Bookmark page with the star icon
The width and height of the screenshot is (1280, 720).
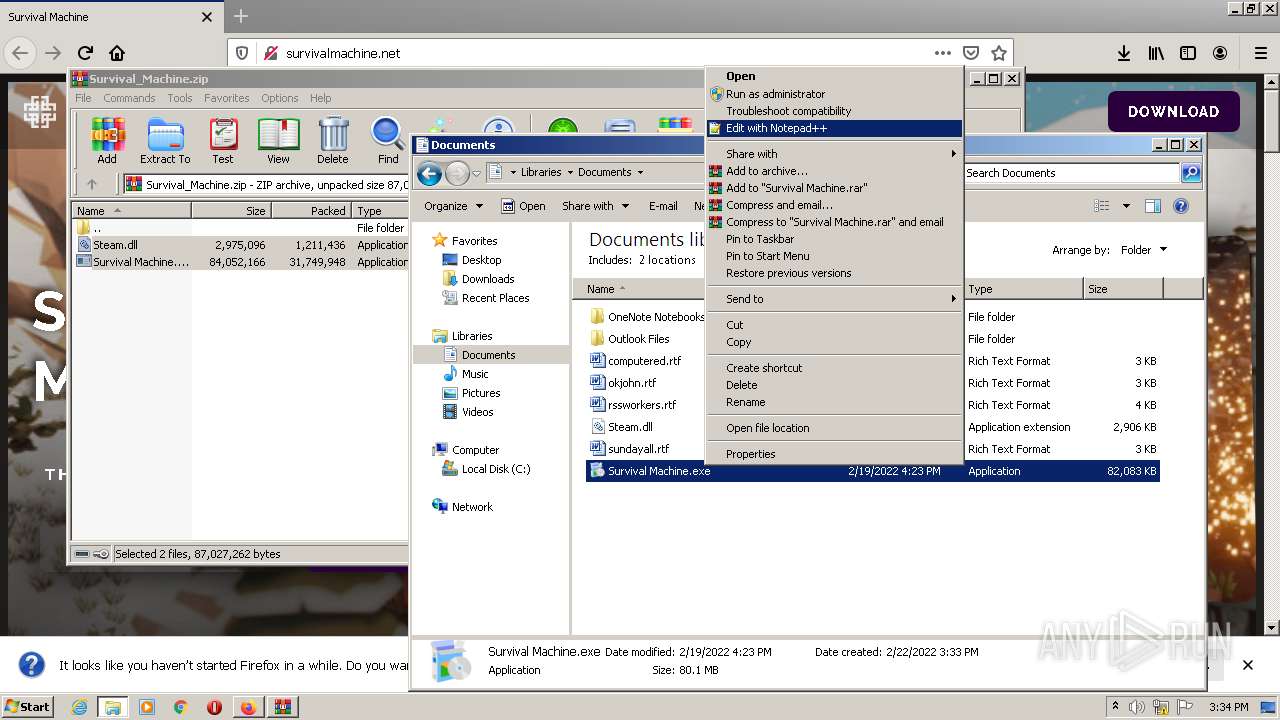998,53
